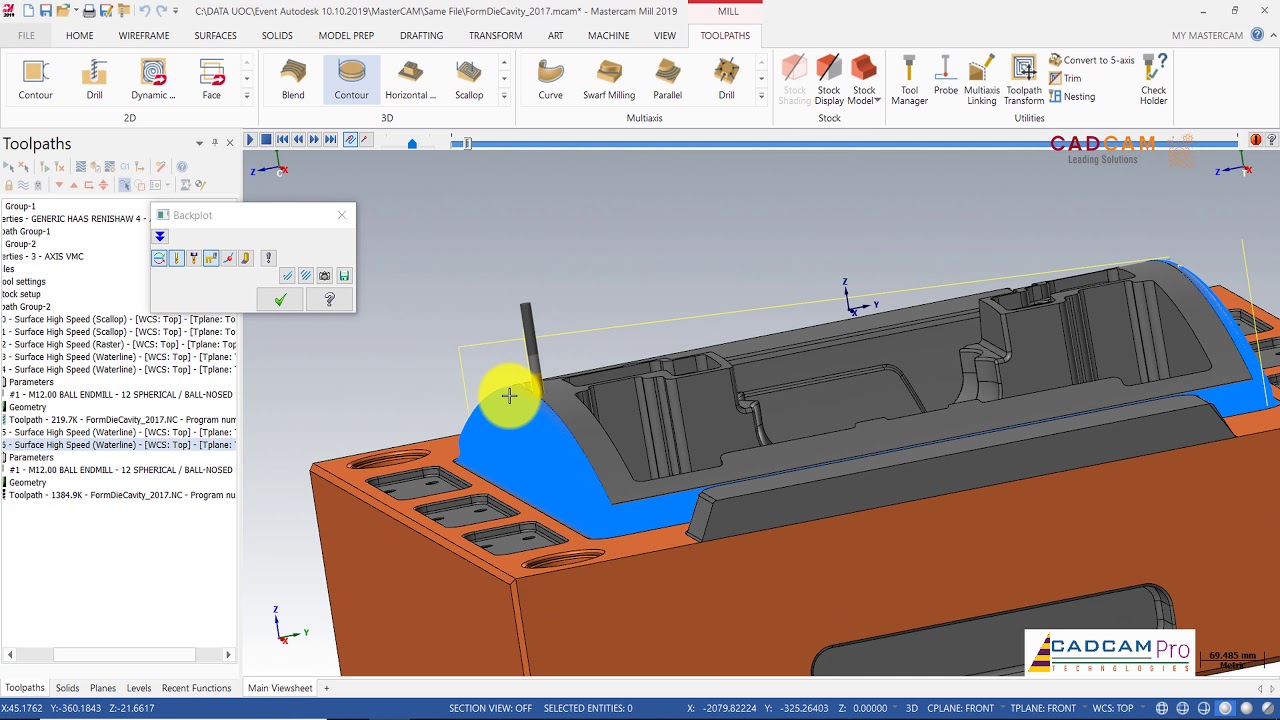Open the MACHINE ribbon tab
The width and height of the screenshot is (1280, 720).
point(608,35)
